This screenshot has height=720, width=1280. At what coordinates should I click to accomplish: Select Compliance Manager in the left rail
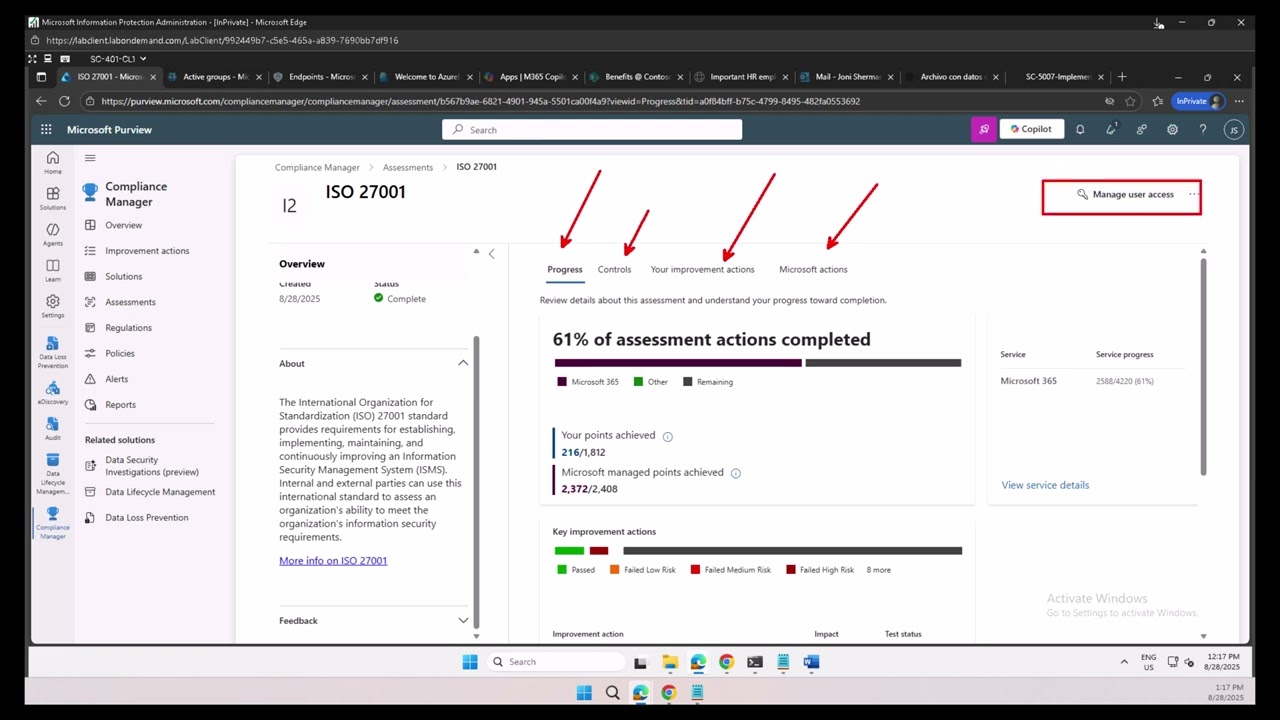[53, 523]
